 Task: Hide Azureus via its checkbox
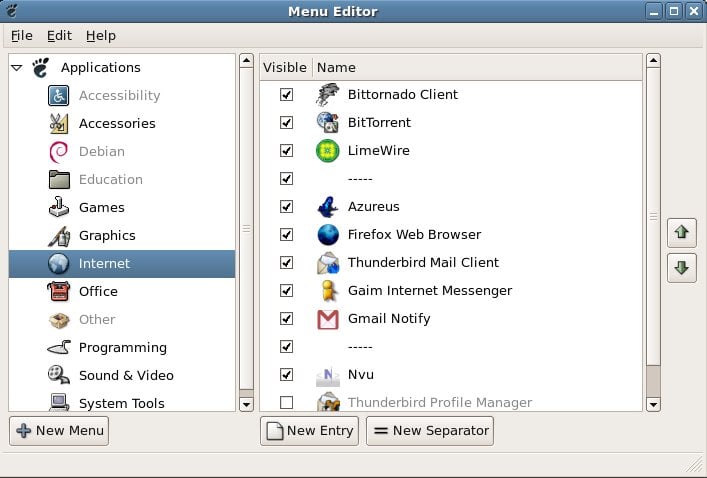(286, 207)
